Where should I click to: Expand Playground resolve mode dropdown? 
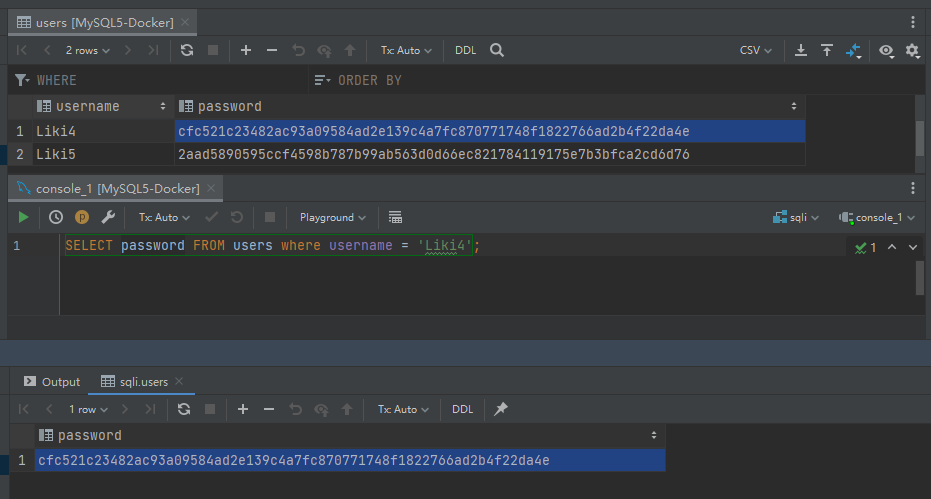(x=332, y=217)
